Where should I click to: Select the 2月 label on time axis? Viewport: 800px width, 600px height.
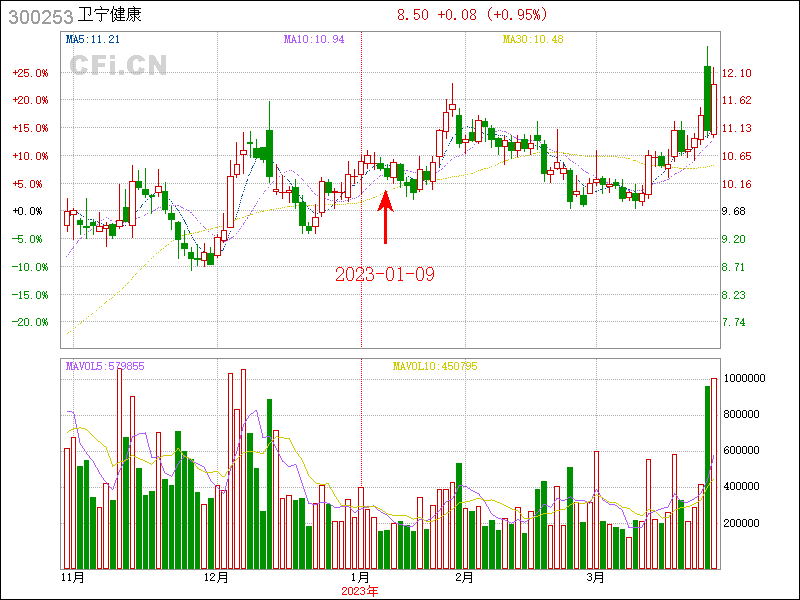click(463, 578)
